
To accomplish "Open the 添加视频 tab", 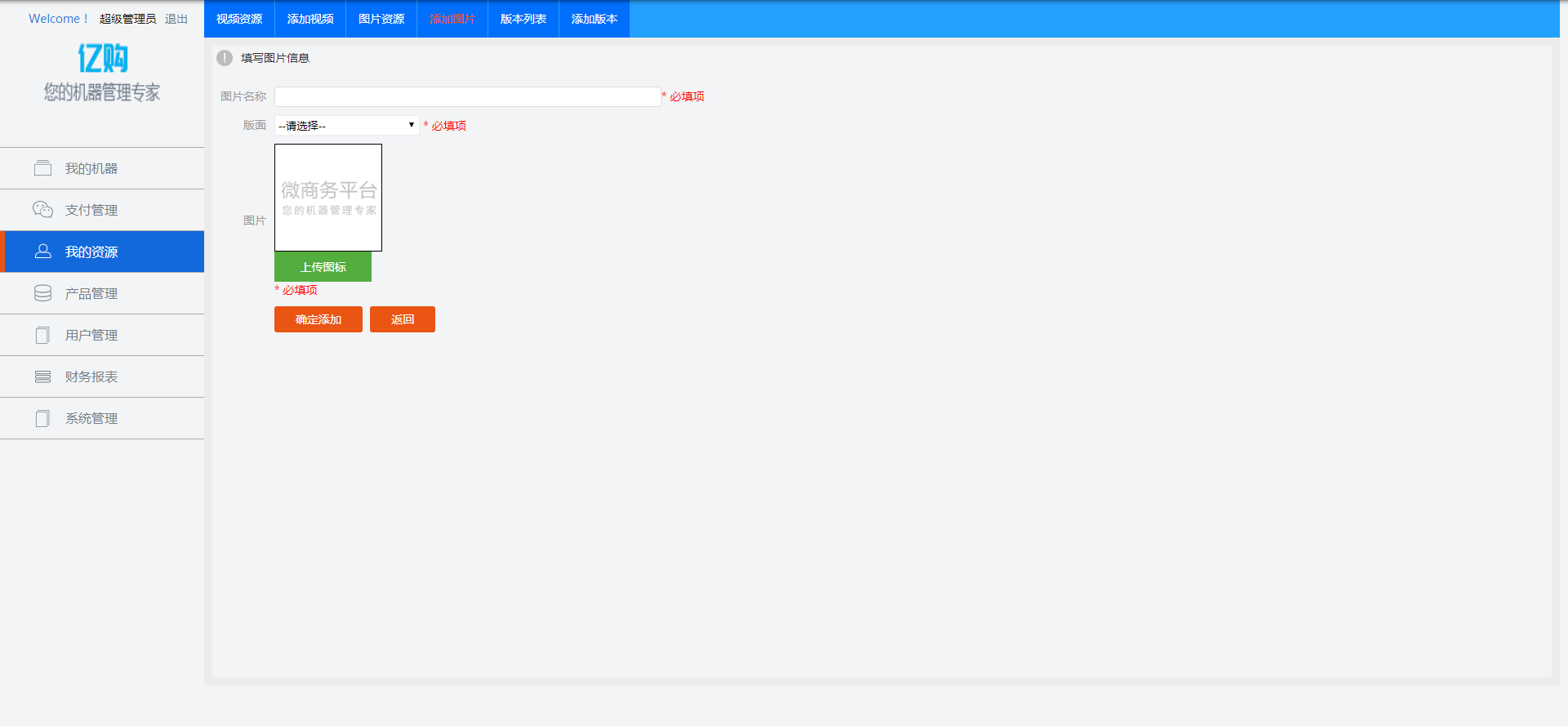I will tap(310, 19).
